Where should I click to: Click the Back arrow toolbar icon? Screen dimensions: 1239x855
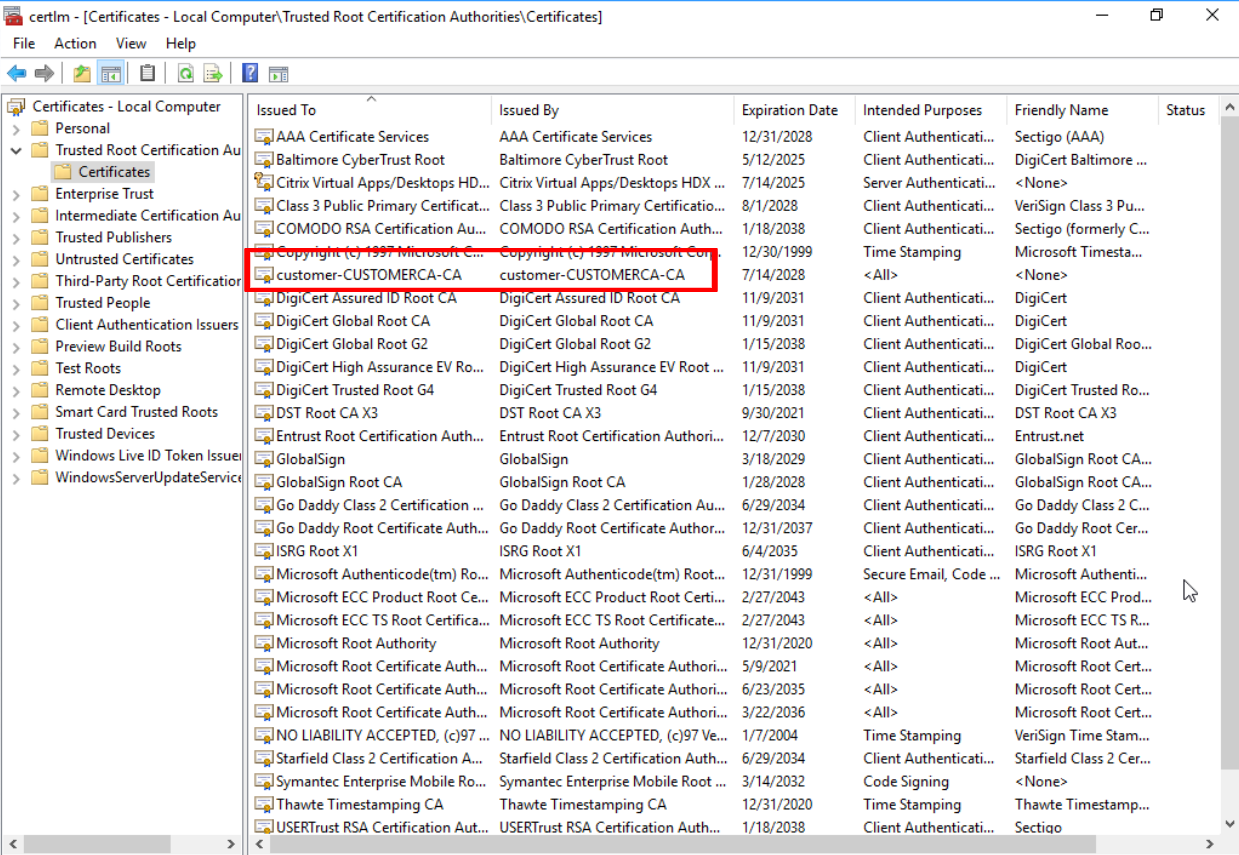(16, 73)
